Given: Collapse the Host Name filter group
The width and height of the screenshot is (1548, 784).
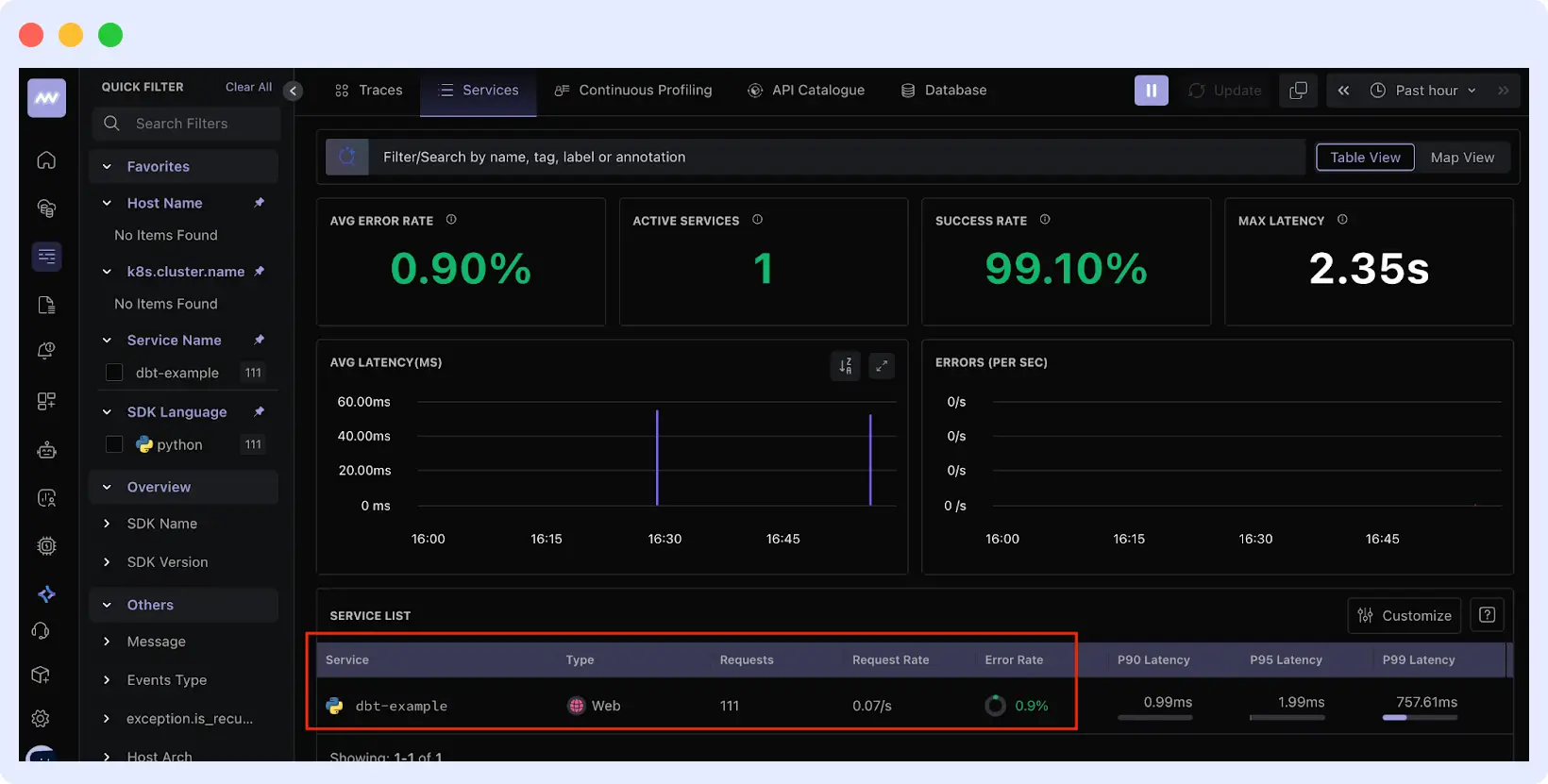Looking at the screenshot, I should click(107, 203).
